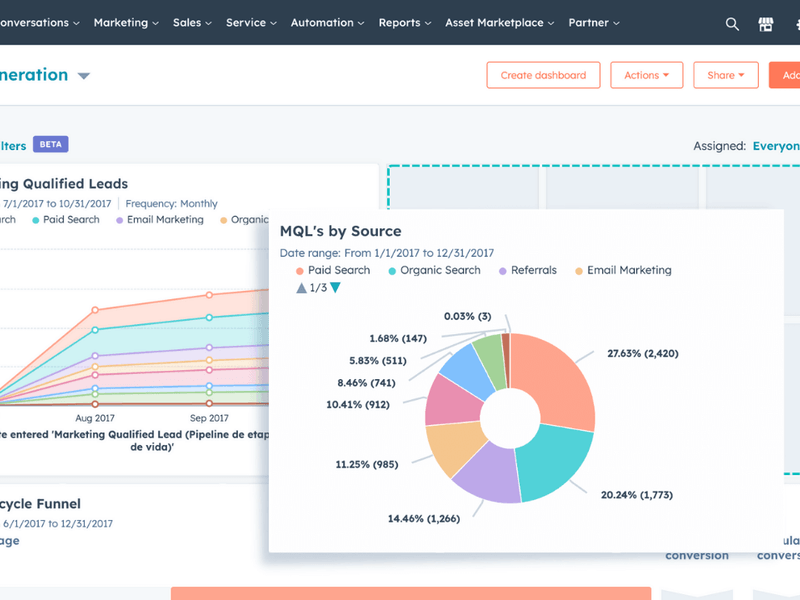800x600 pixels.
Task: Toggle Paid Search in area chart legend
Action: pyautogui.click(x=66, y=220)
